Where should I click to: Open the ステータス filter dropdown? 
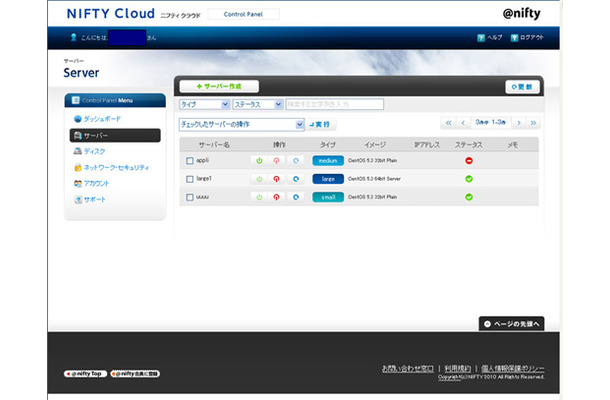[x=258, y=104]
